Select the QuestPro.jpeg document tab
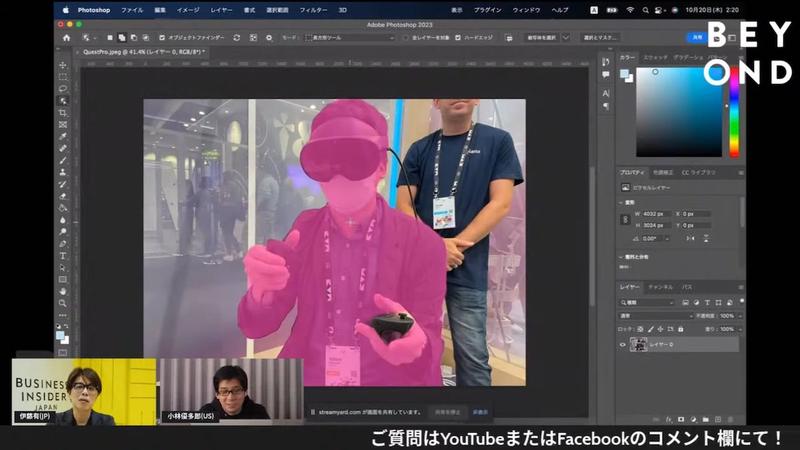Image resolution: width=800 pixels, height=450 pixels. pyautogui.click(x=144, y=52)
